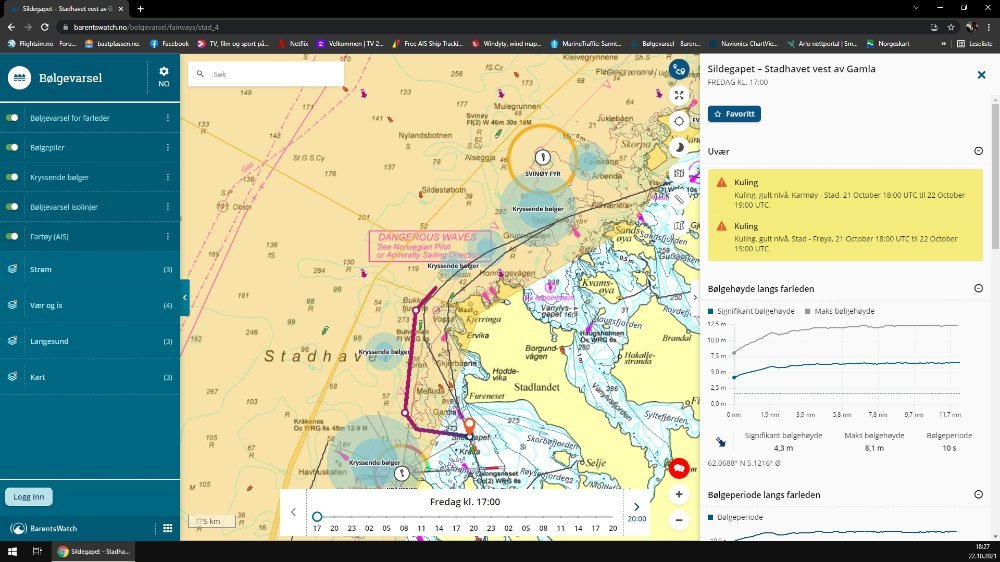Open the route planning tool
The image size is (1000, 562).
[x=679, y=69]
